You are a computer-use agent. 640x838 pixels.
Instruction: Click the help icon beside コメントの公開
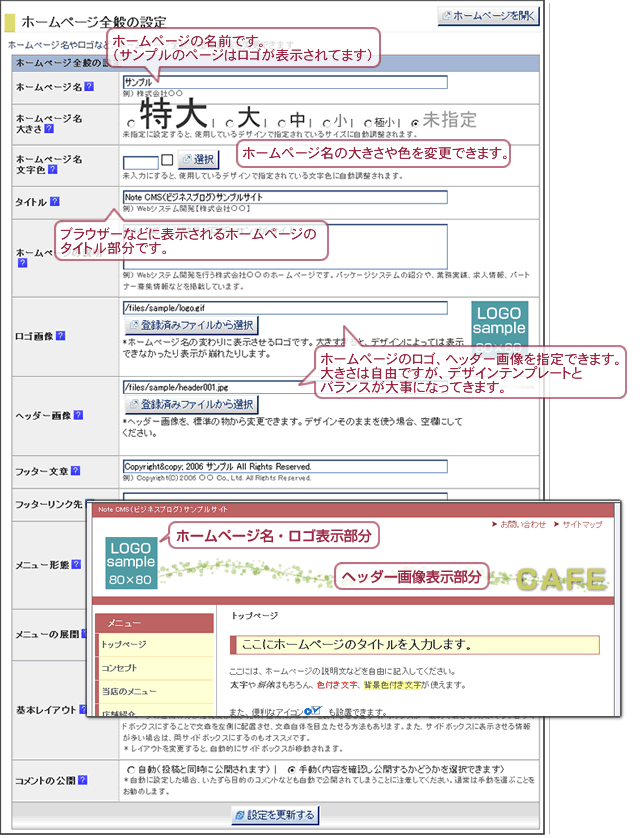coord(82,780)
